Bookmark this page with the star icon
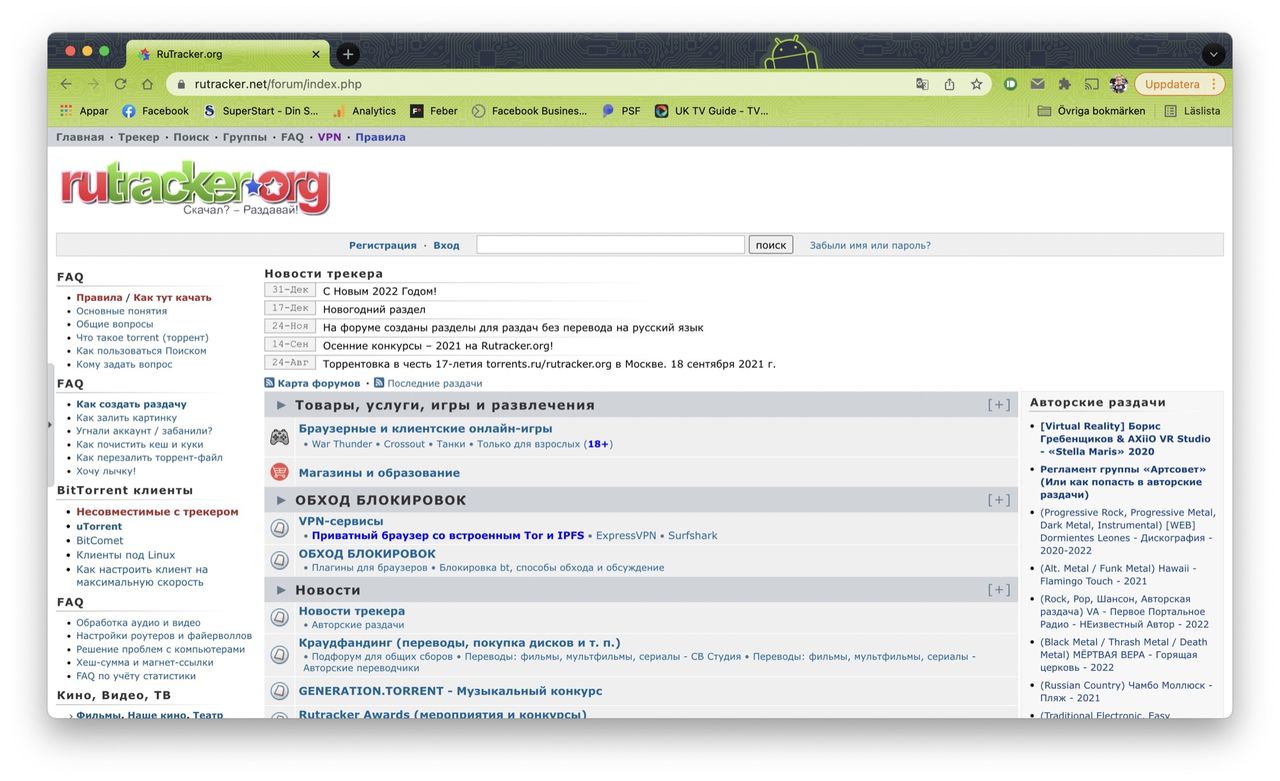1280x781 pixels. [x=976, y=84]
